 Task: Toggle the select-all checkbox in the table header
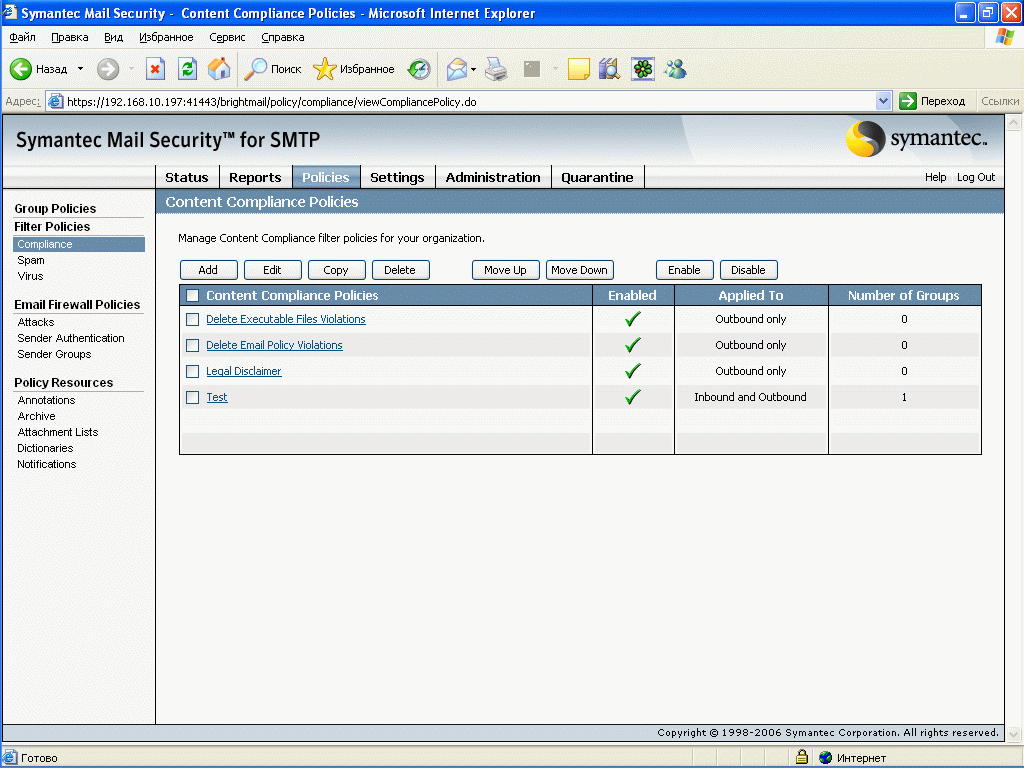click(193, 296)
